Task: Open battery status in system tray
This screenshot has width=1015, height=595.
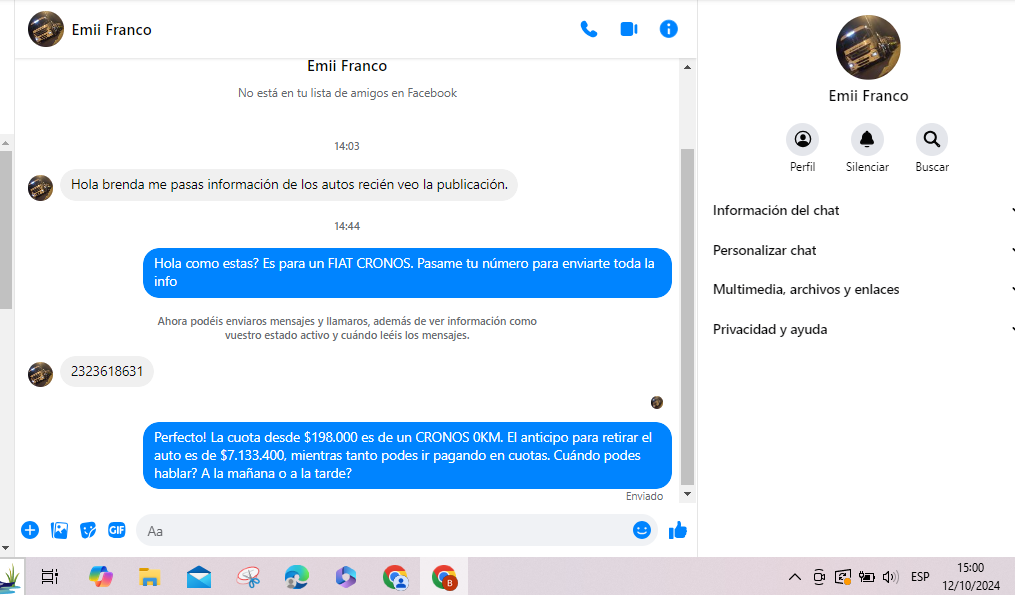Action: coord(867,577)
